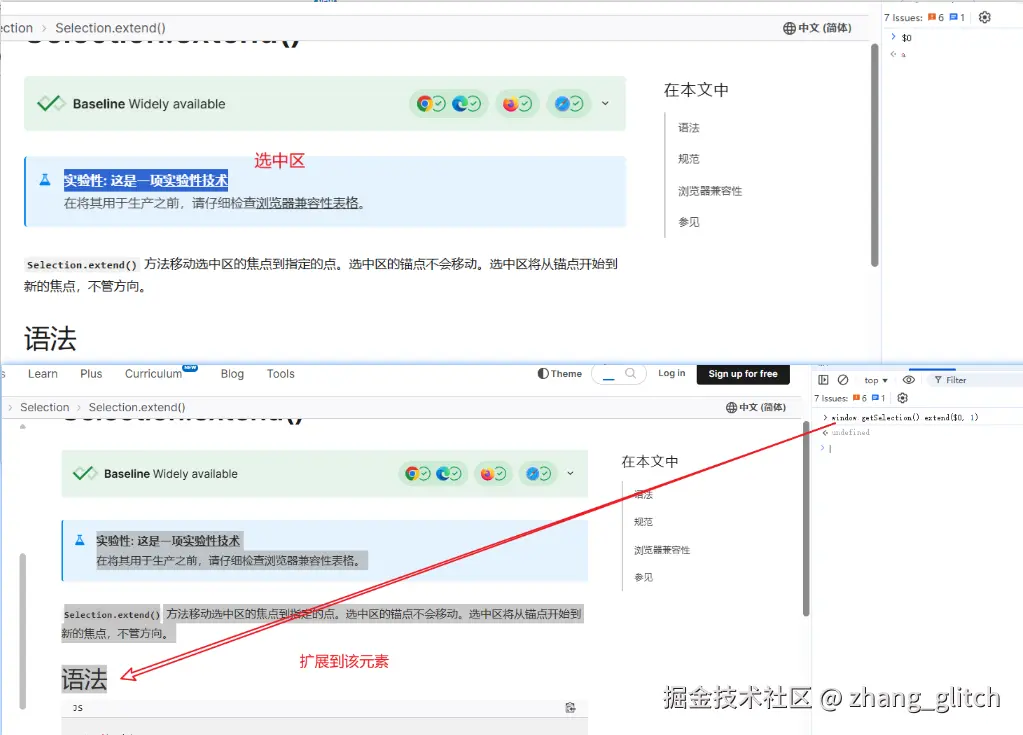Click the Baseline checkmark logo in upper page

pos(51,103)
